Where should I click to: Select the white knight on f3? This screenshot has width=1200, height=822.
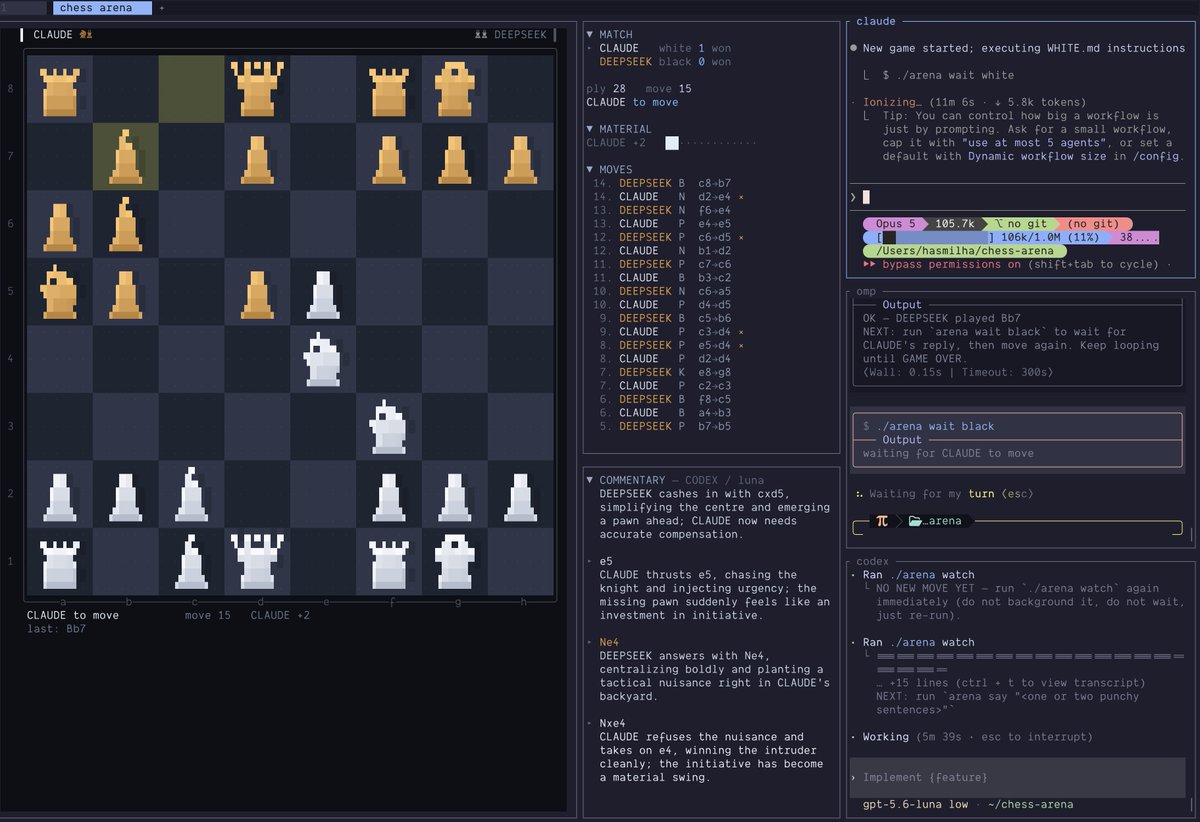[x=389, y=427]
